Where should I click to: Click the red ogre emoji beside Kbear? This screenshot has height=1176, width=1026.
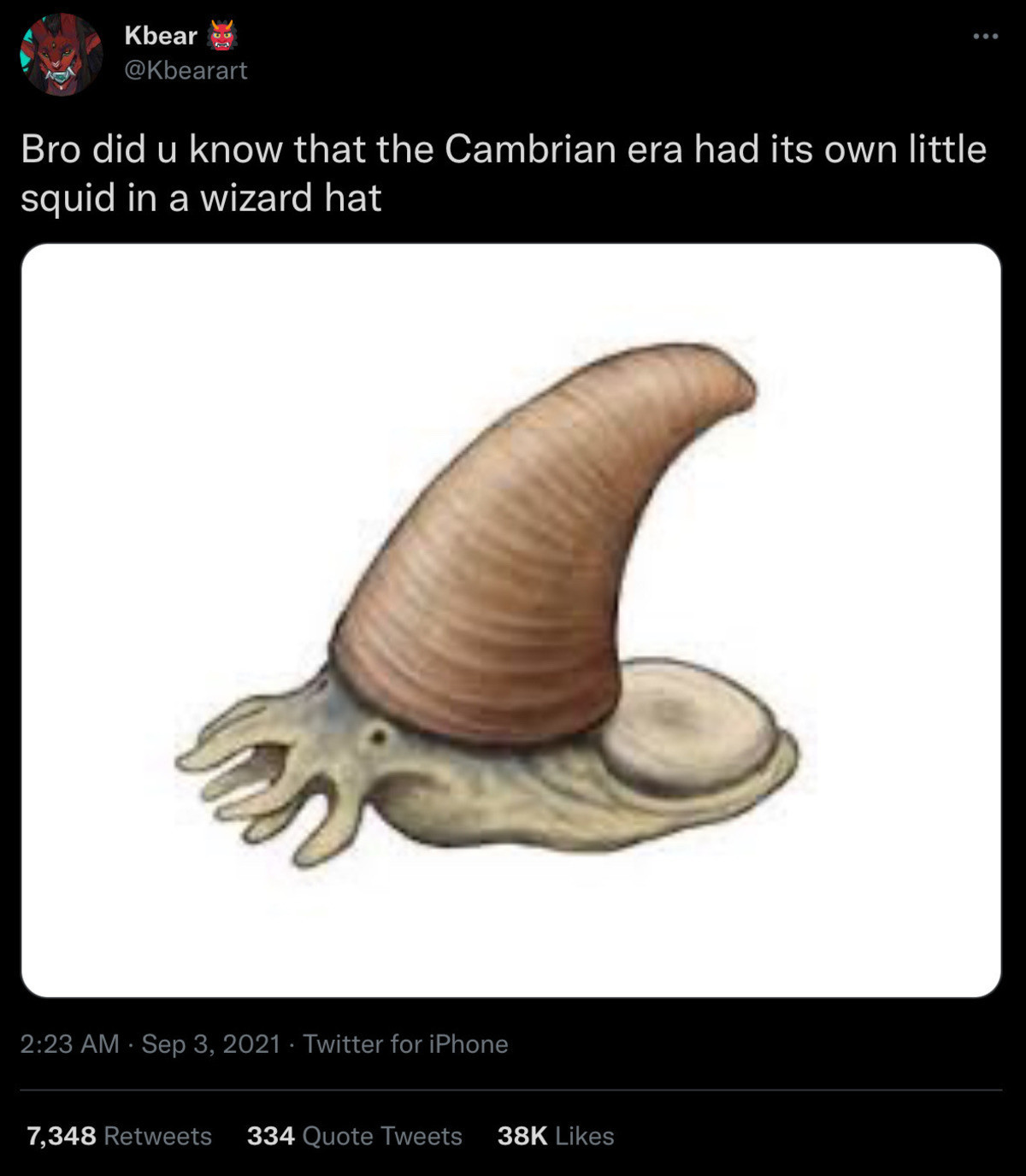tap(221, 35)
